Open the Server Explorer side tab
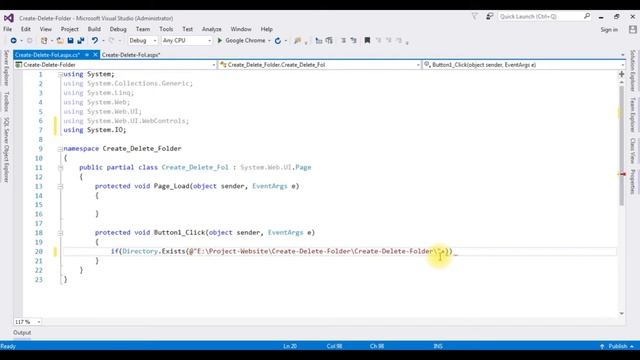The height and width of the screenshot is (360, 640). pos(6,68)
